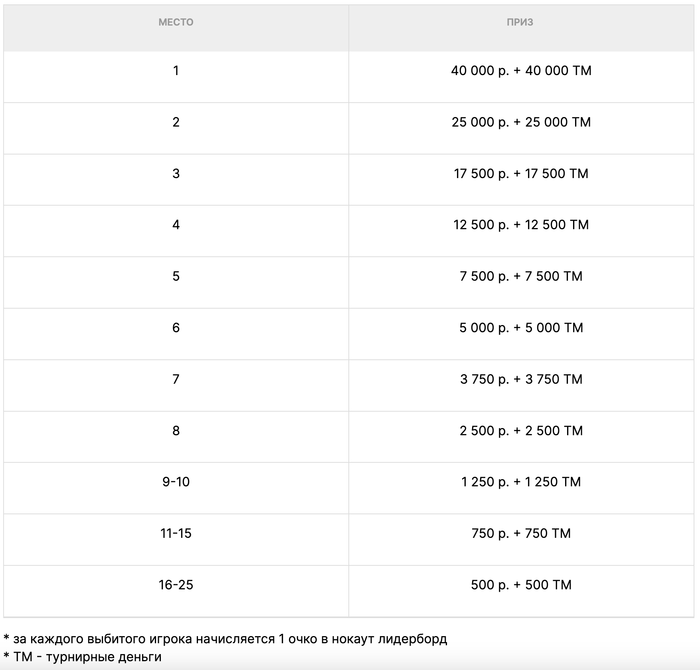
Task: Click the 1 250 р. + 1 250 ТМ prize
Action: 520,482
